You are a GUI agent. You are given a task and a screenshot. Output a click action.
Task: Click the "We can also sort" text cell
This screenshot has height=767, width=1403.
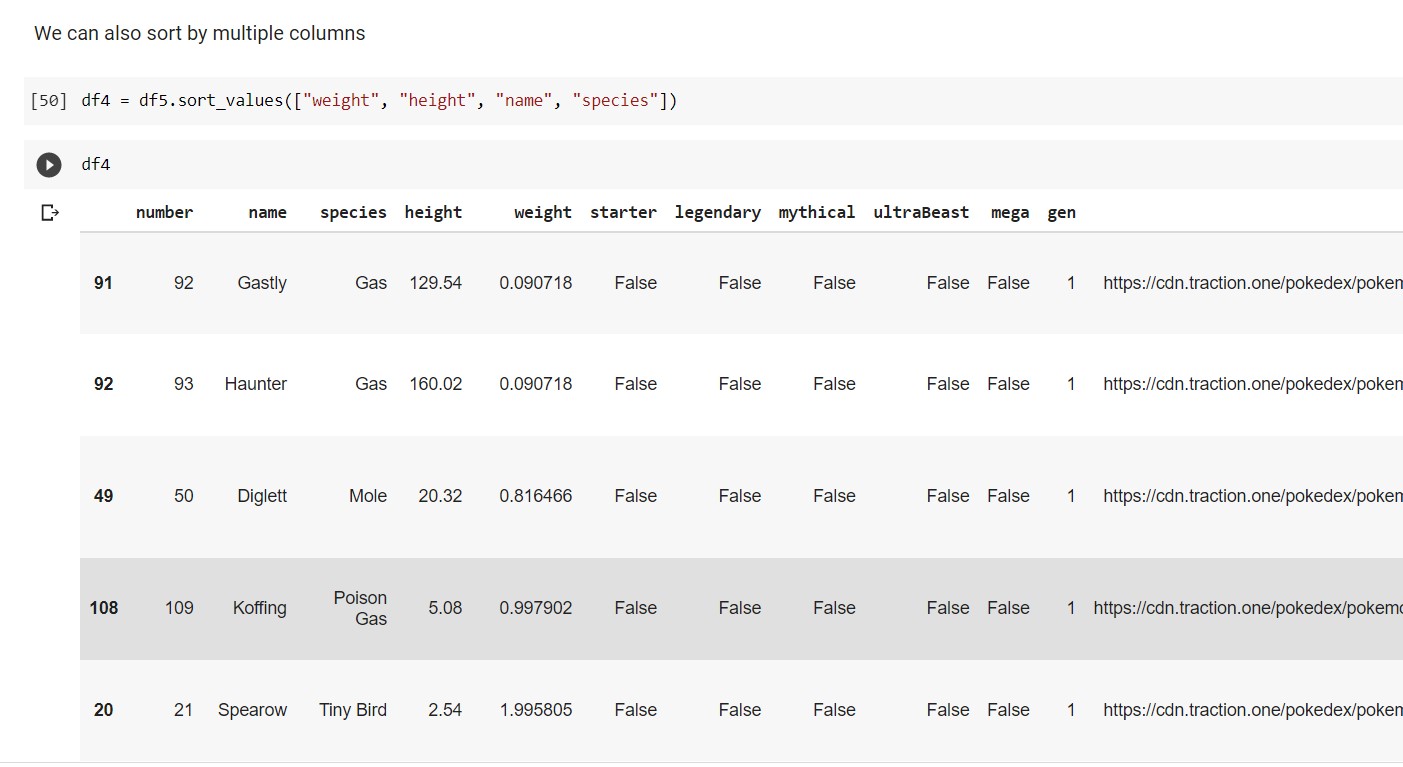point(200,33)
